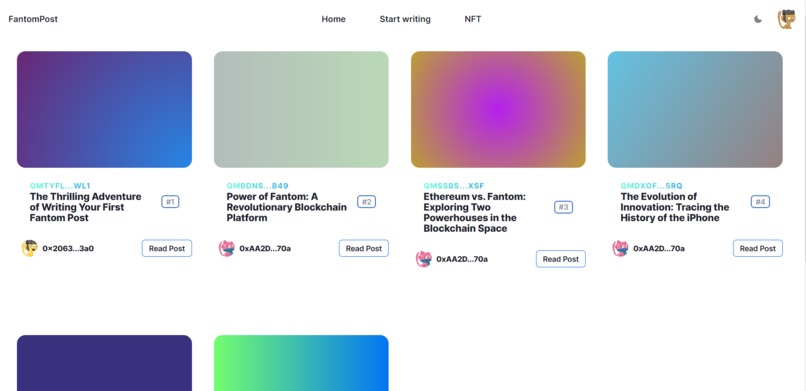Click the #2 badge

(x=367, y=202)
